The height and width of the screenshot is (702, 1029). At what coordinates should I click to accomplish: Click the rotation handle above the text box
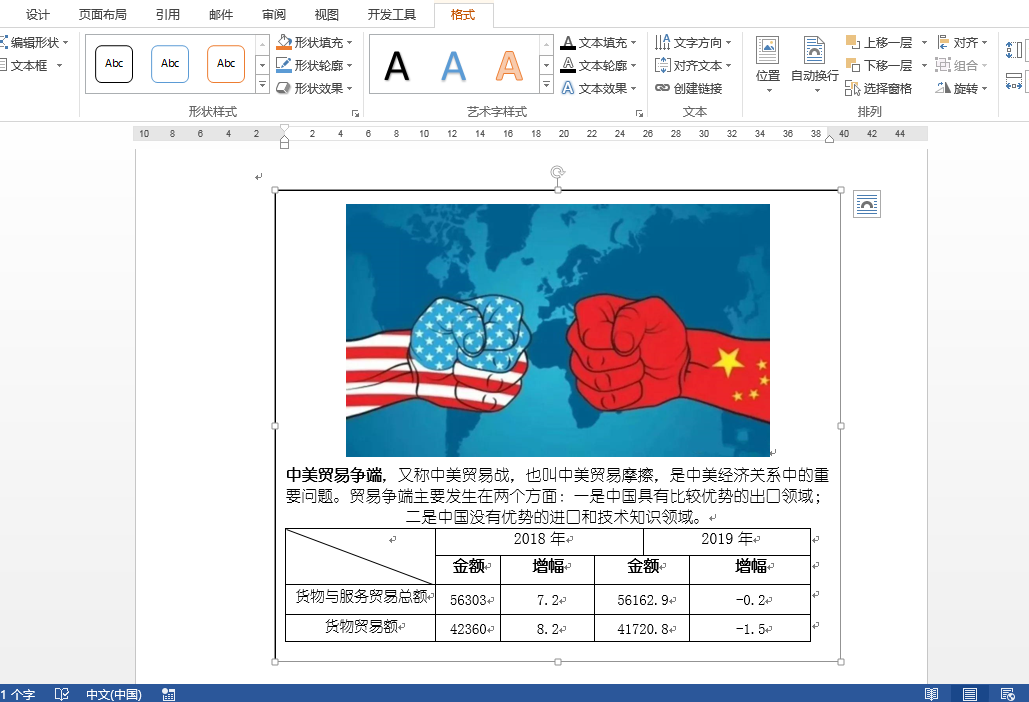557,172
